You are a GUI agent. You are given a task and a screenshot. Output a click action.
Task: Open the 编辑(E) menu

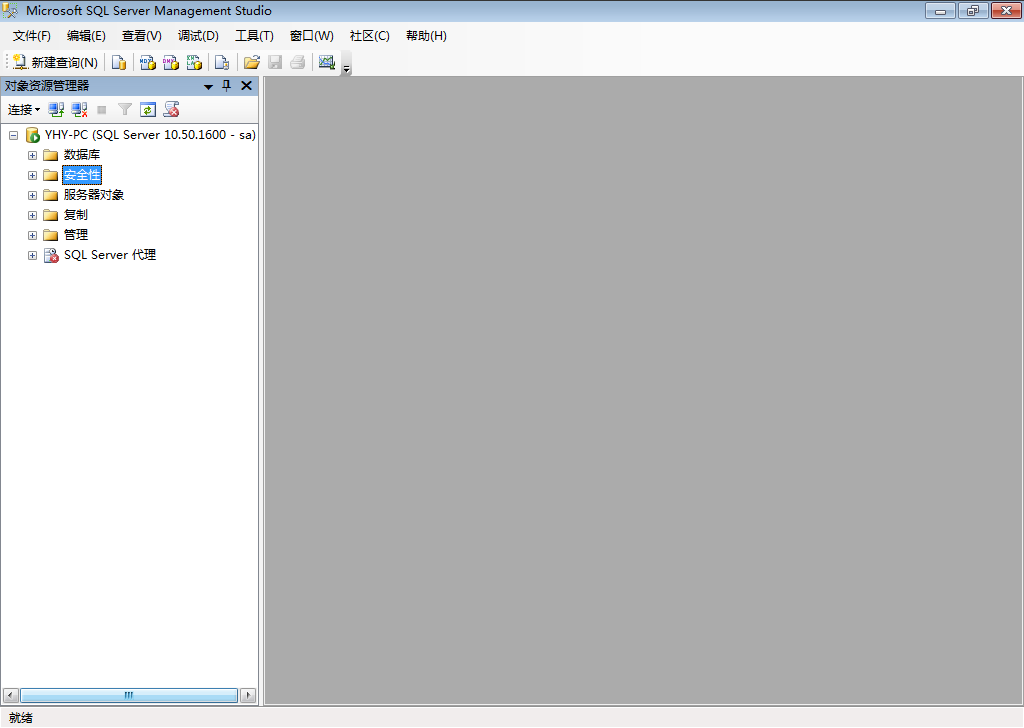point(86,36)
